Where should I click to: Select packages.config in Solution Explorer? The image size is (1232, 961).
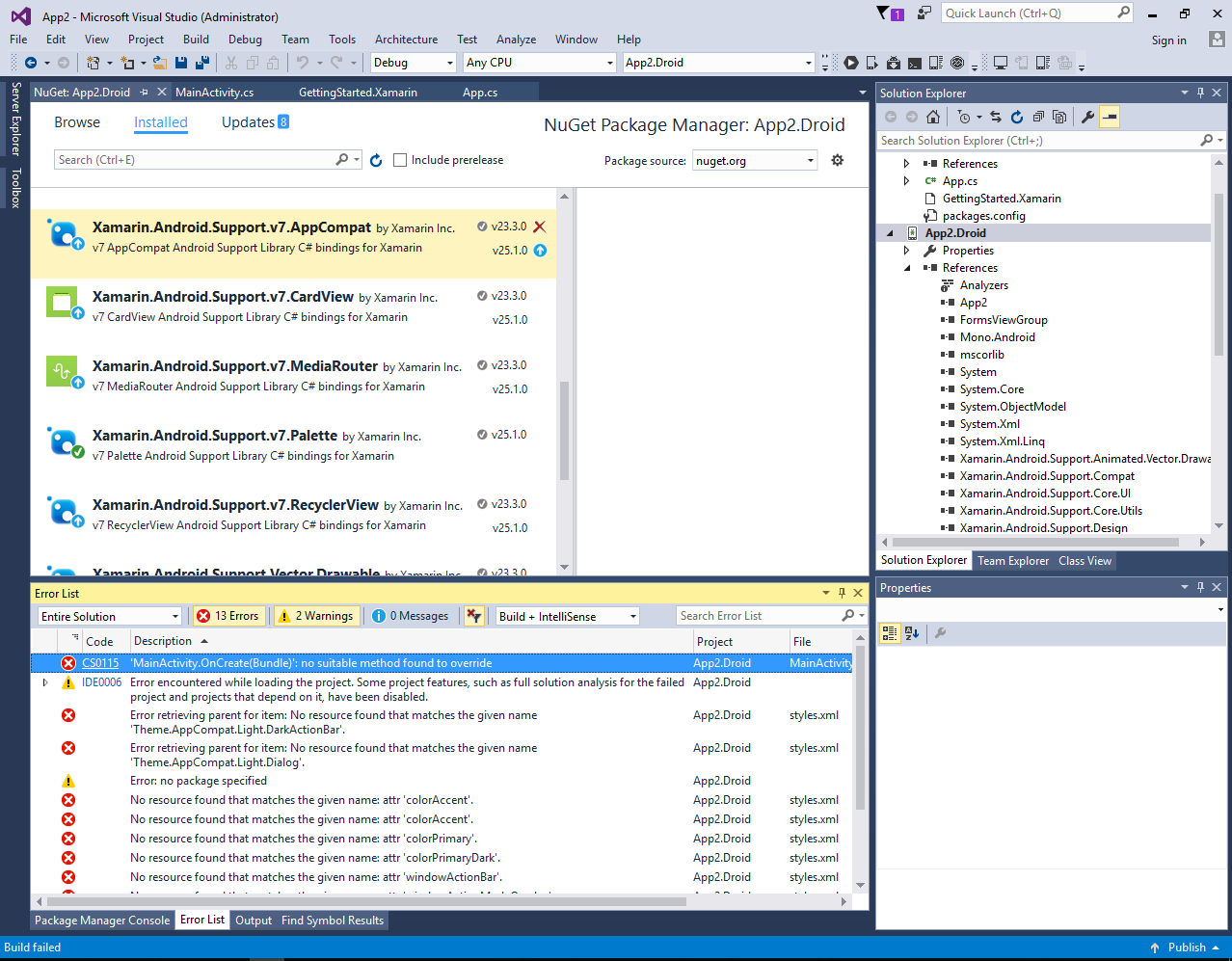(x=983, y=216)
